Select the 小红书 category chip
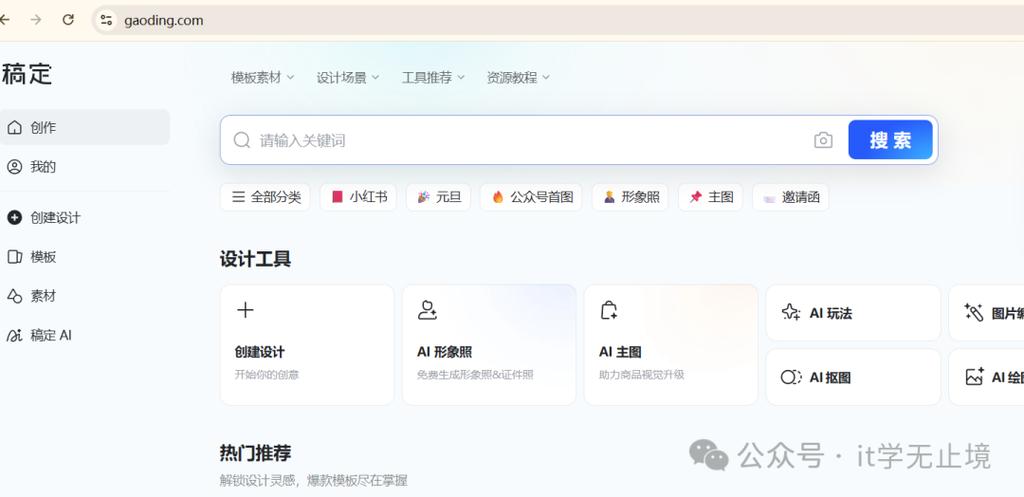The width and height of the screenshot is (1024, 497). pos(359,197)
